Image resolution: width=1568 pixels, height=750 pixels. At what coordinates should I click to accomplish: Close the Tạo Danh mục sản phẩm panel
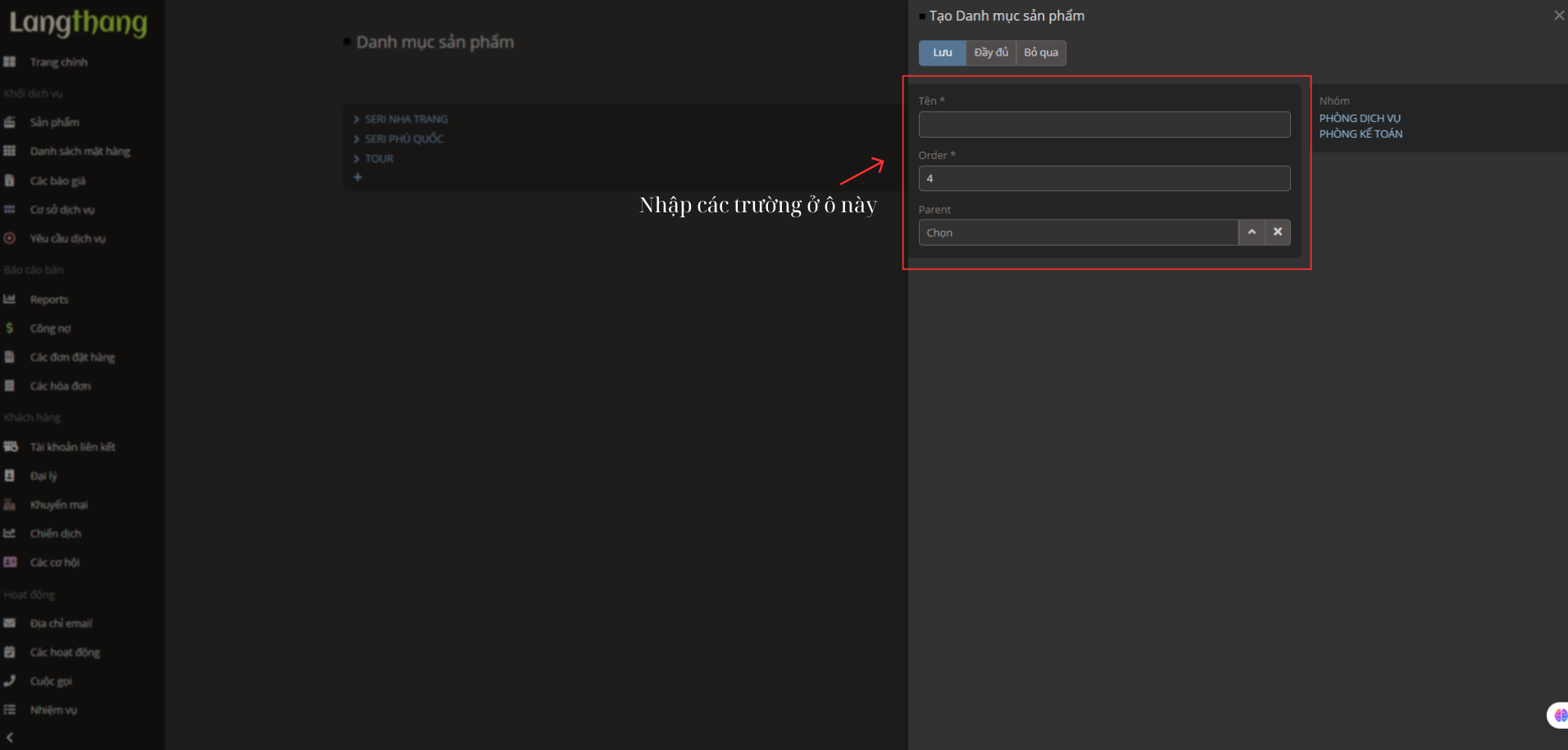(x=1558, y=16)
